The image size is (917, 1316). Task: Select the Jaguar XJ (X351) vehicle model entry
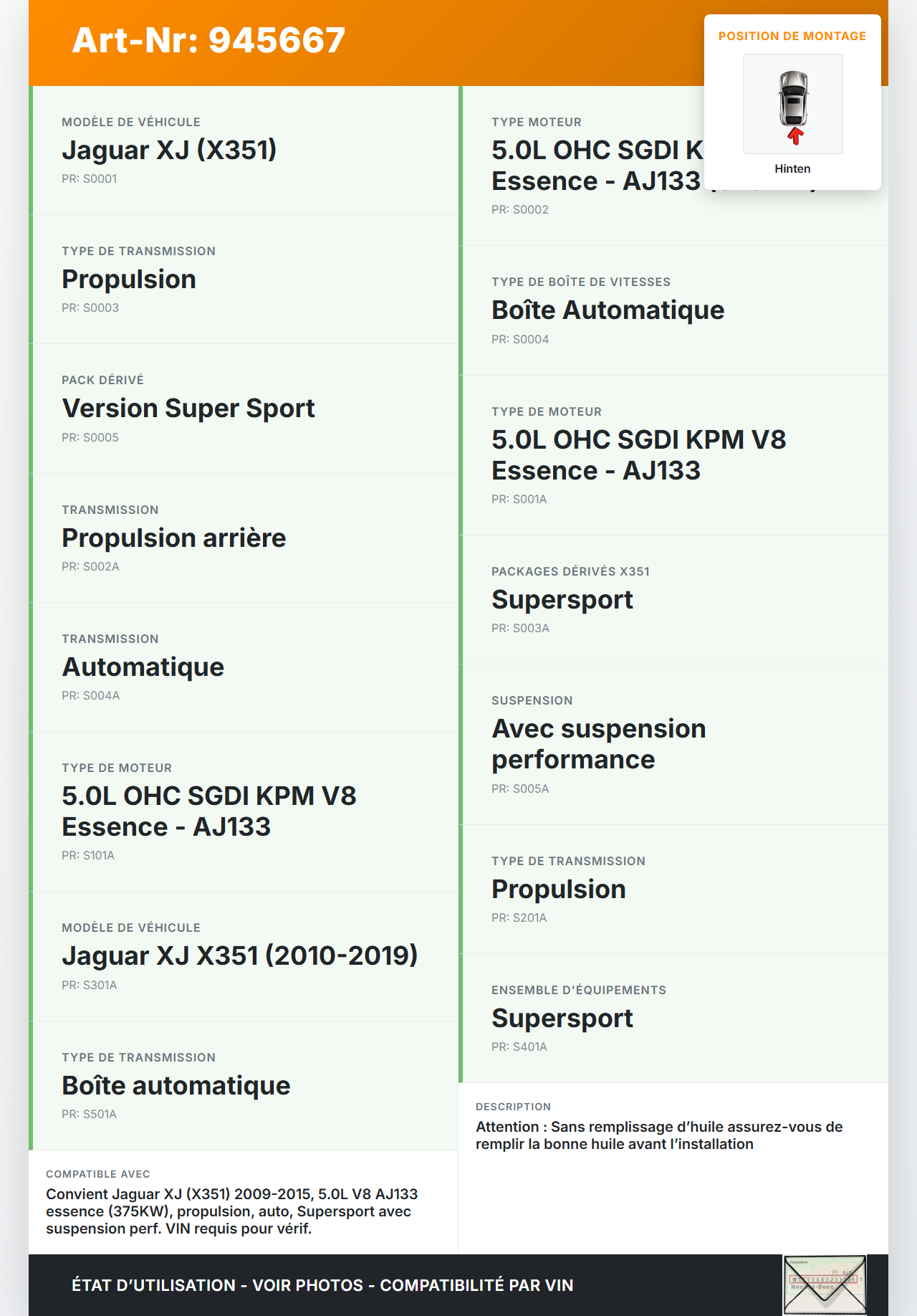[169, 151]
